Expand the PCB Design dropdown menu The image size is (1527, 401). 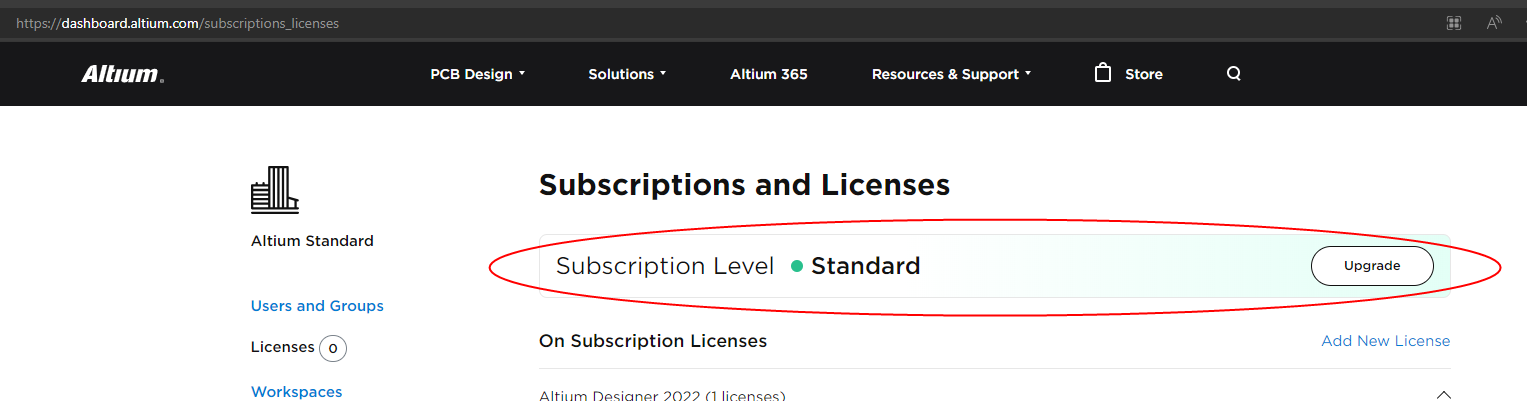[477, 74]
